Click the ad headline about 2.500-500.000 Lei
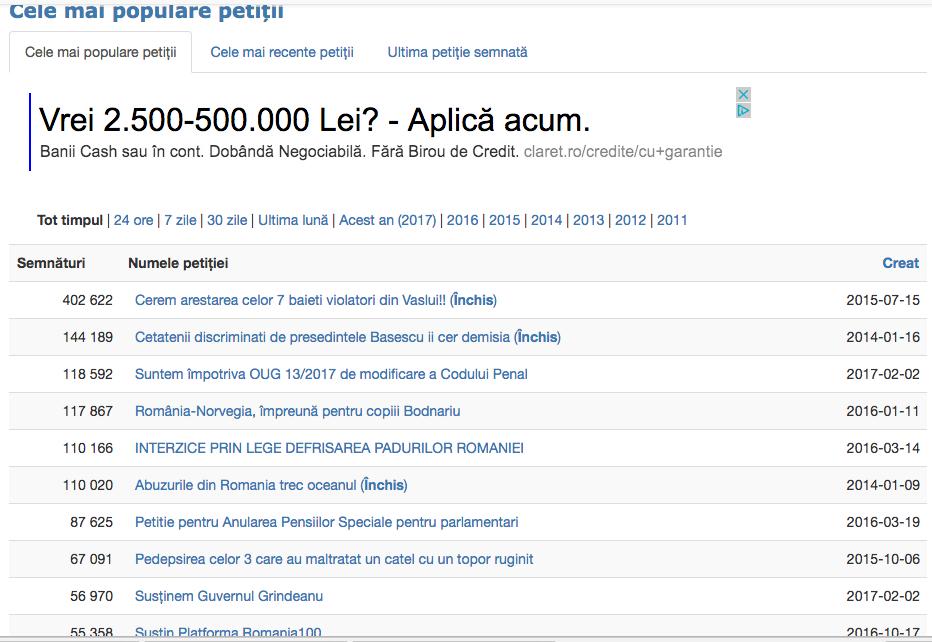This screenshot has width=932, height=642. pos(314,121)
